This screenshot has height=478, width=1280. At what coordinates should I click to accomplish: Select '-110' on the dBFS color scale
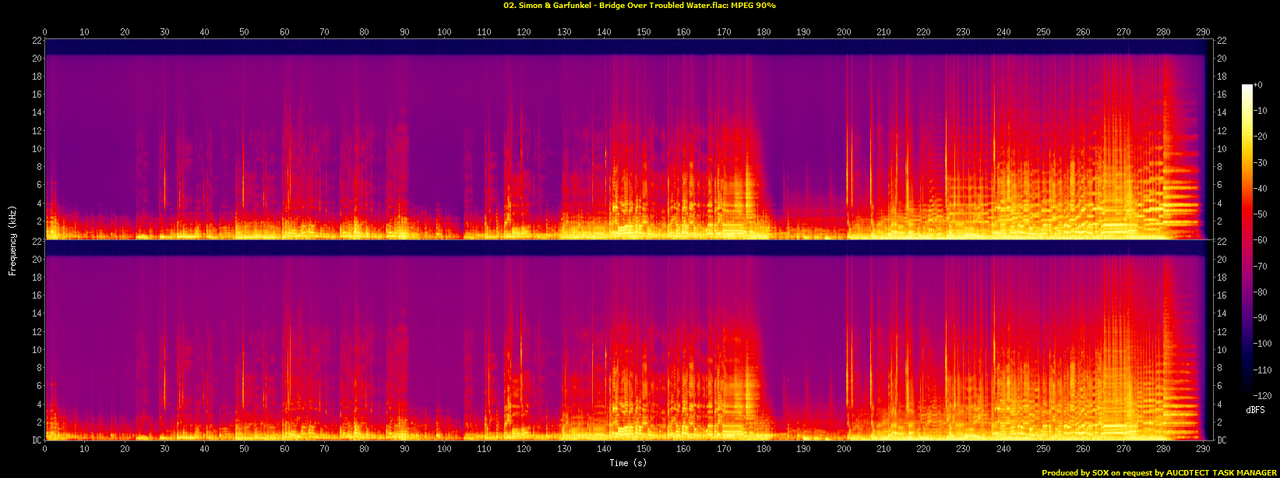1264,370
